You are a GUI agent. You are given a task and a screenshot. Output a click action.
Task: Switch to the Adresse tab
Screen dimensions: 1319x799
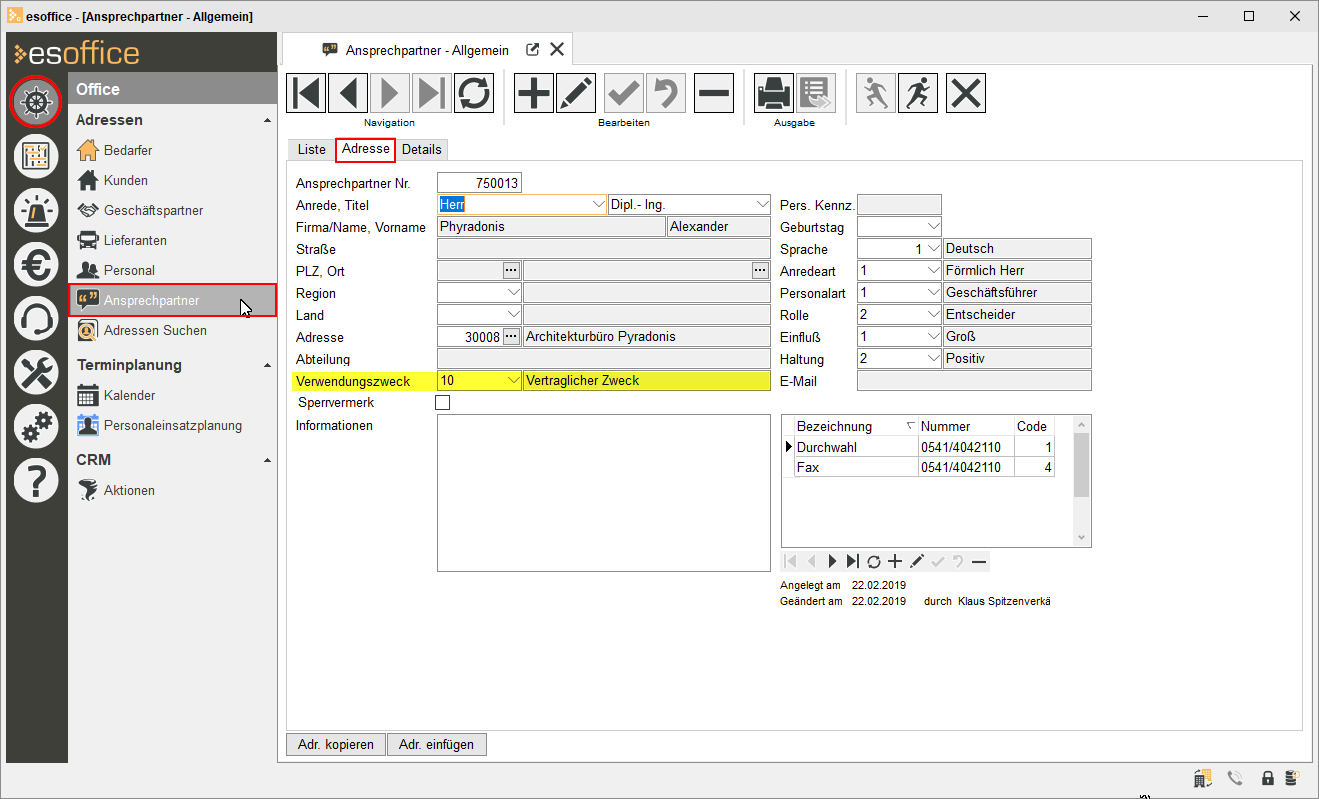tap(366, 149)
